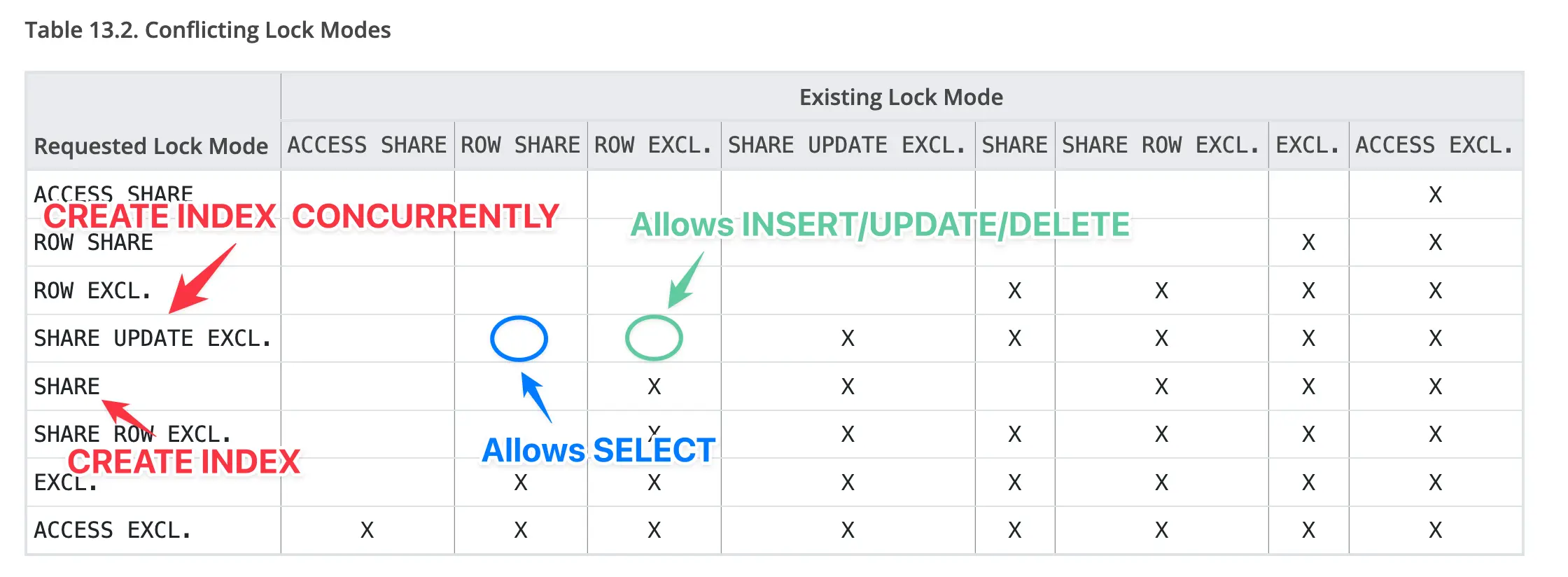
Task: Click the Table 13.2. Conflicting Lock Modes title
Action: click(208, 30)
